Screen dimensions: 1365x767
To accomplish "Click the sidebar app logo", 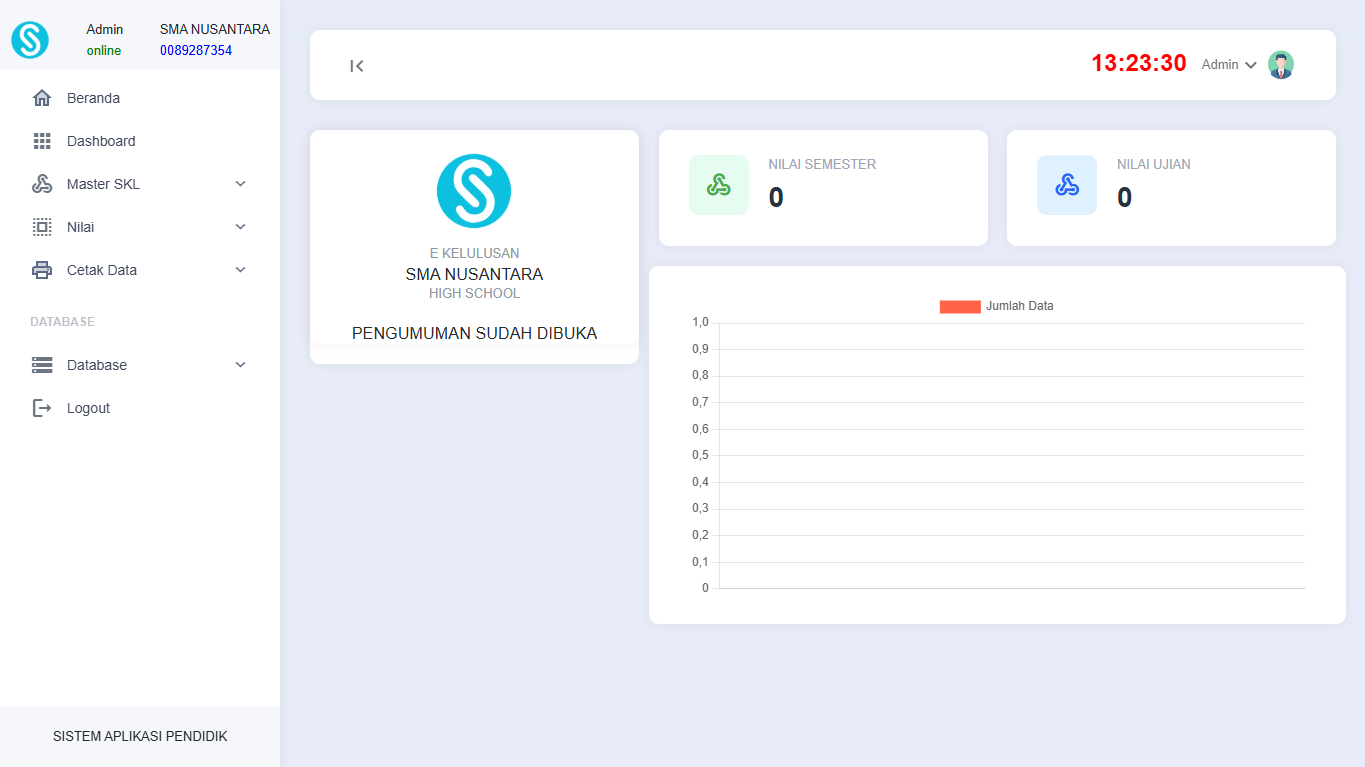I will [x=30, y=40].
